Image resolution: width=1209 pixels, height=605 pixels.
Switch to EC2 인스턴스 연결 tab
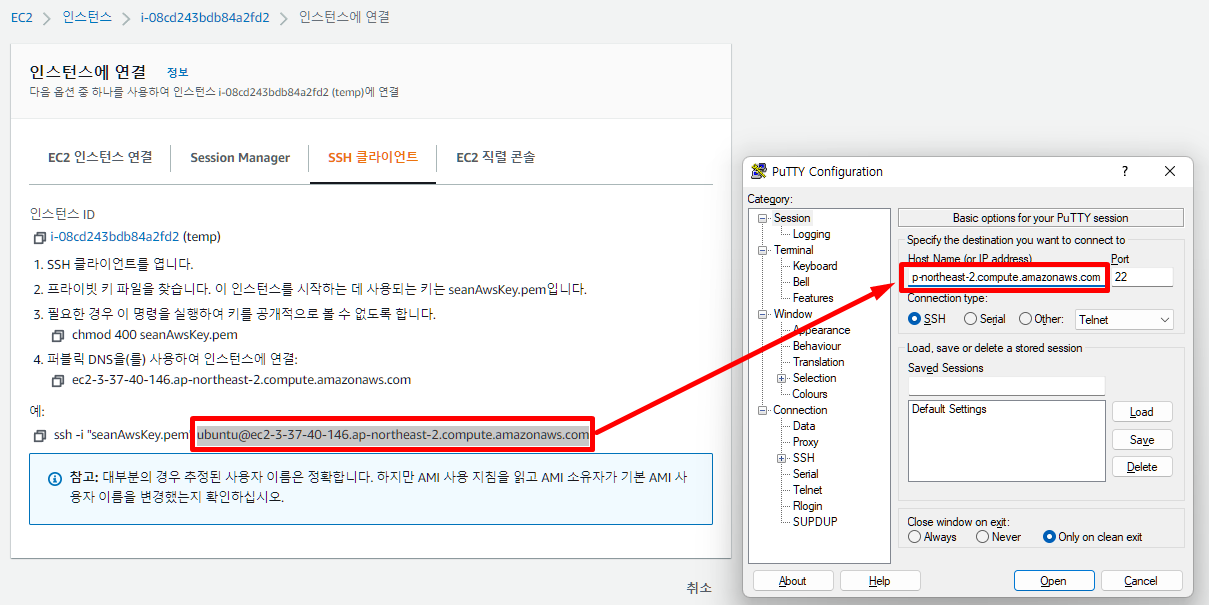(100, 157)
